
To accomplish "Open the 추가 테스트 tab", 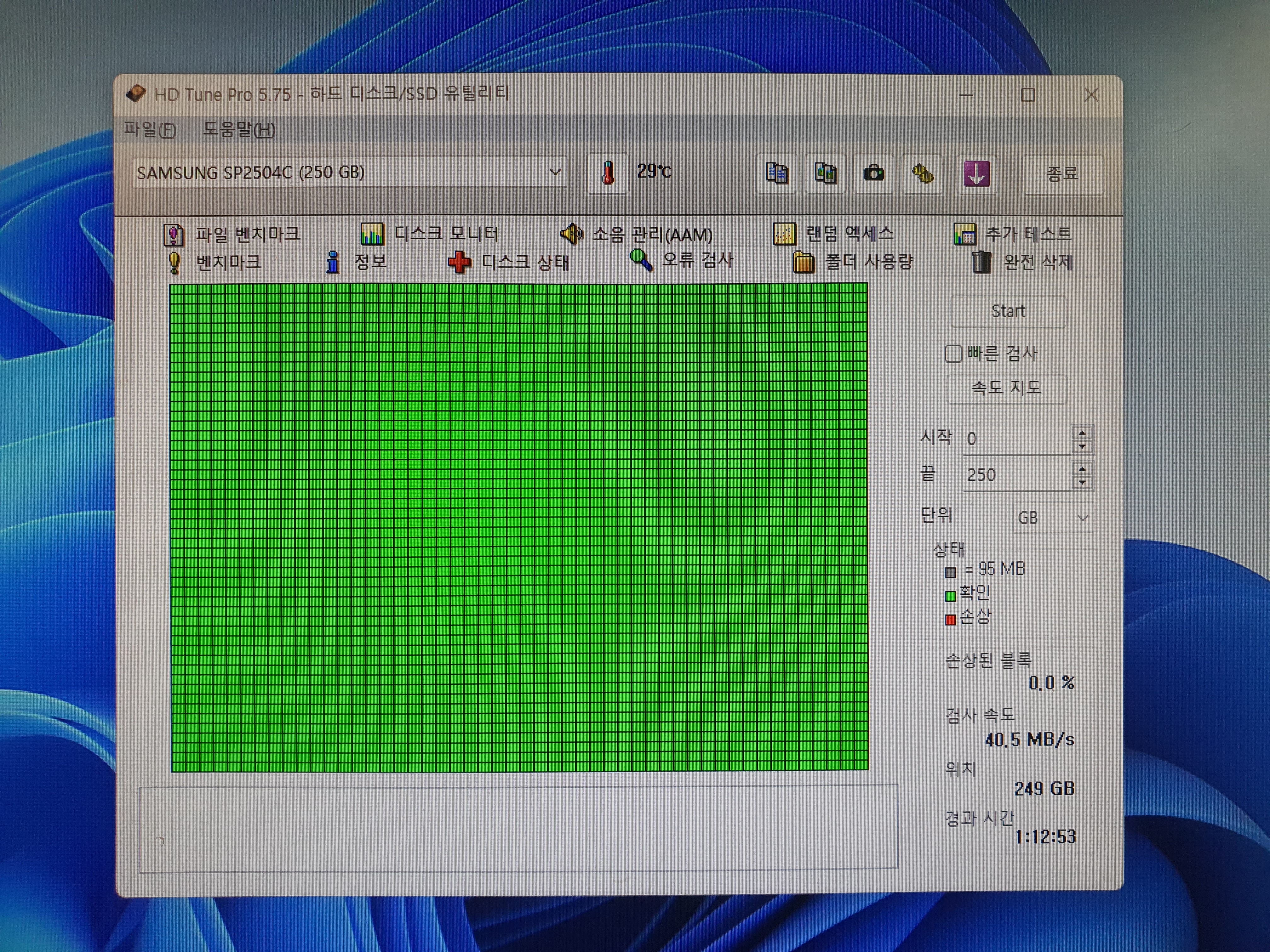I will coord(1012,234).
